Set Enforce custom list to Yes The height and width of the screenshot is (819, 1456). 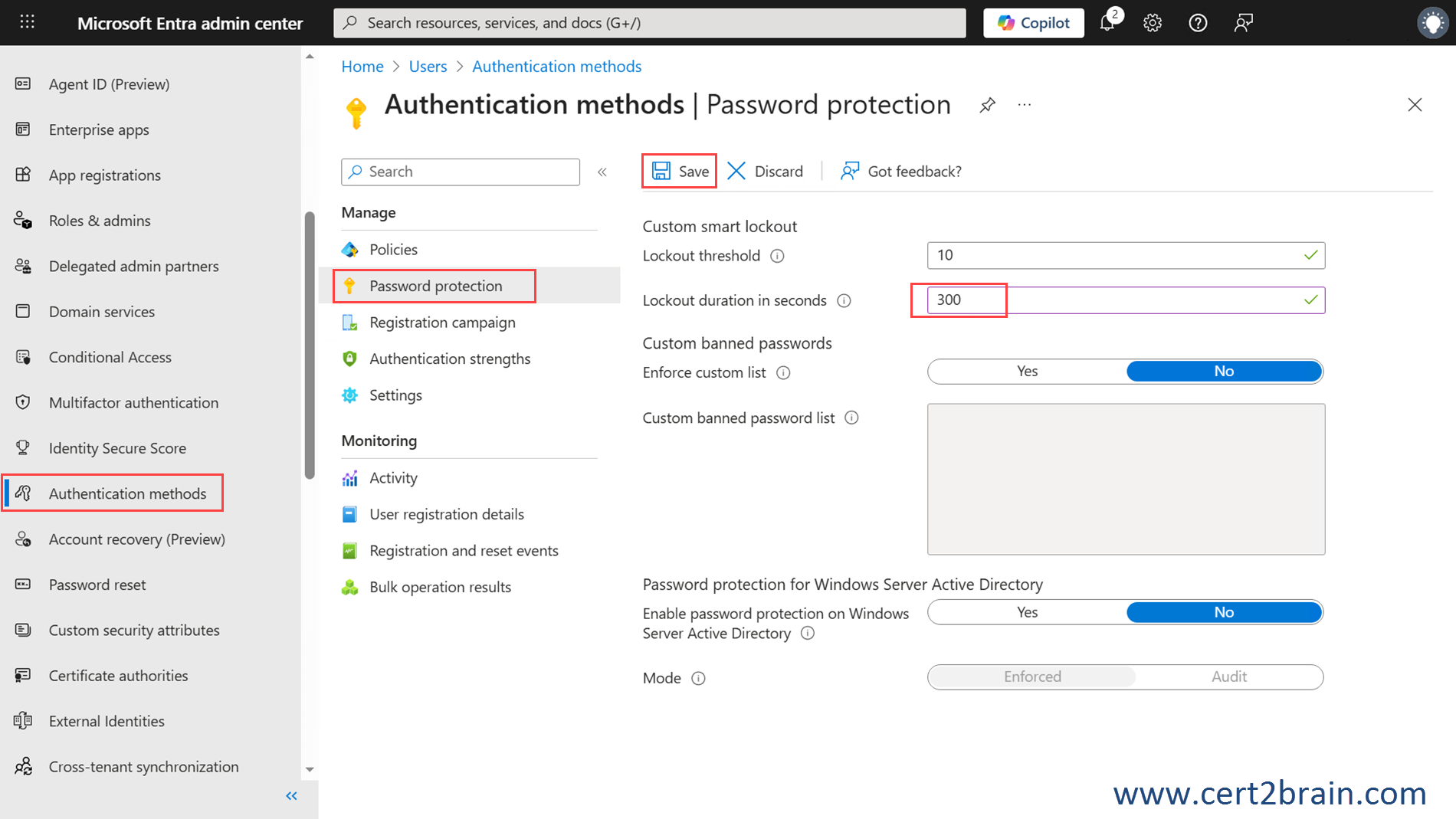(1027, 372)
